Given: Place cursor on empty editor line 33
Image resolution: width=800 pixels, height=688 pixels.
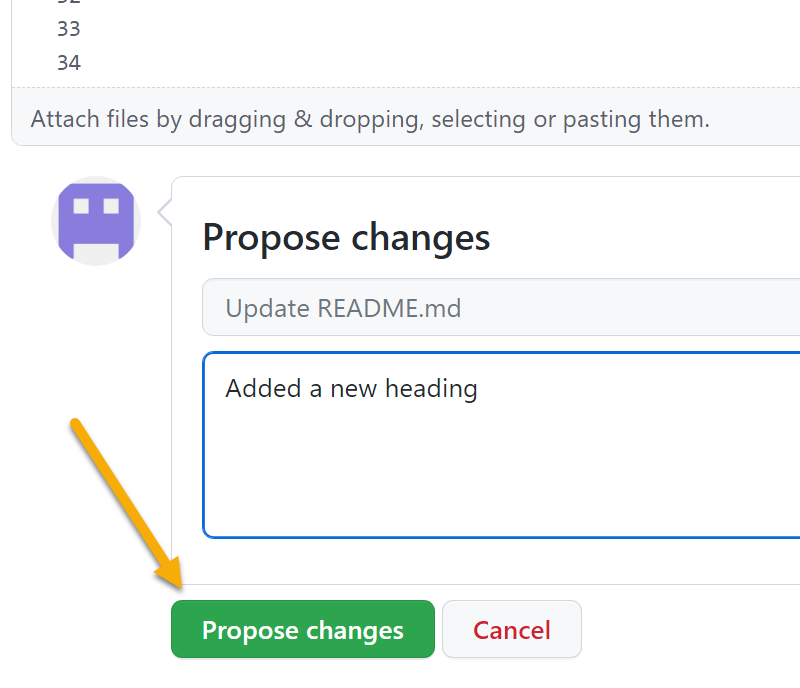Looking at the screenshot, I should point(439,29).
